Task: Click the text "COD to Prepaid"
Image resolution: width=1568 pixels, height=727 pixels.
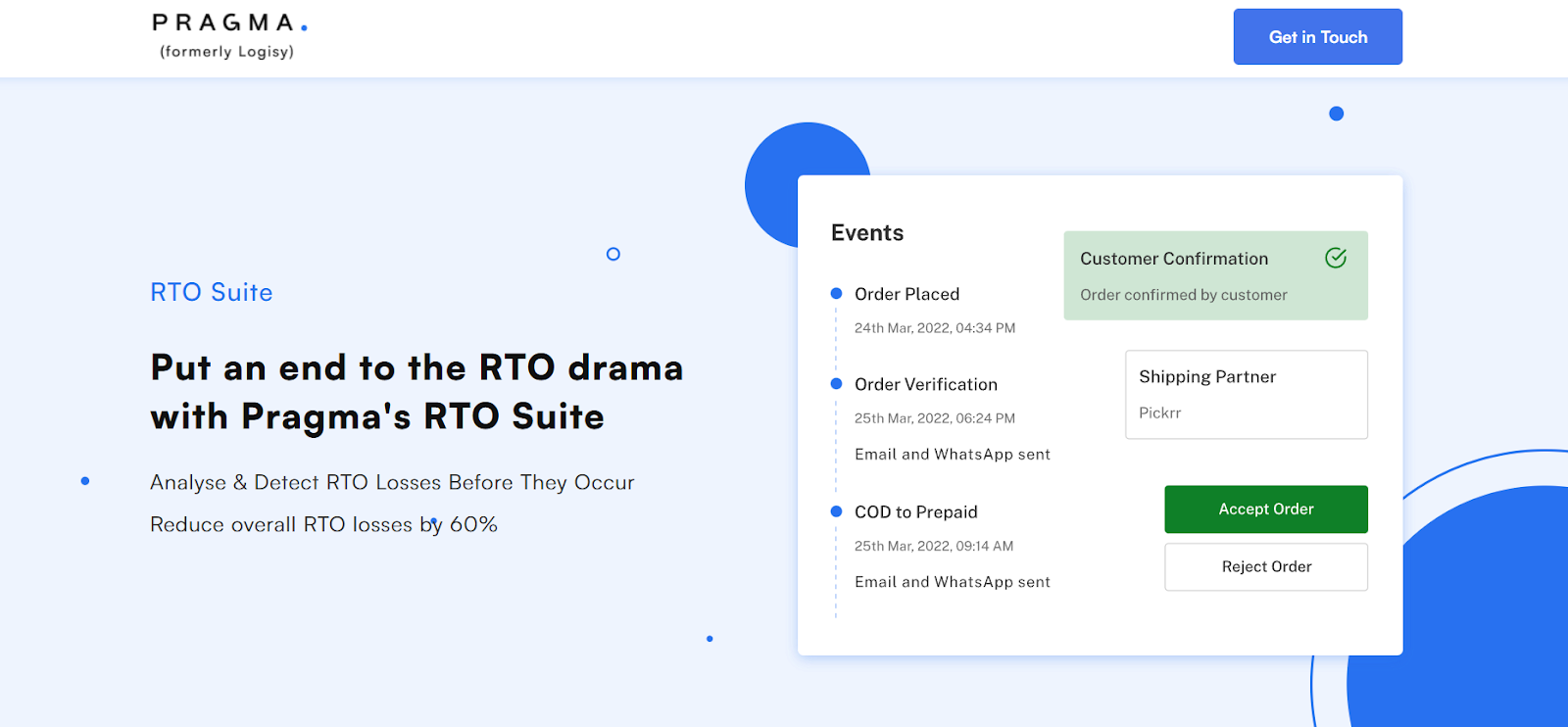Action: 916,512
